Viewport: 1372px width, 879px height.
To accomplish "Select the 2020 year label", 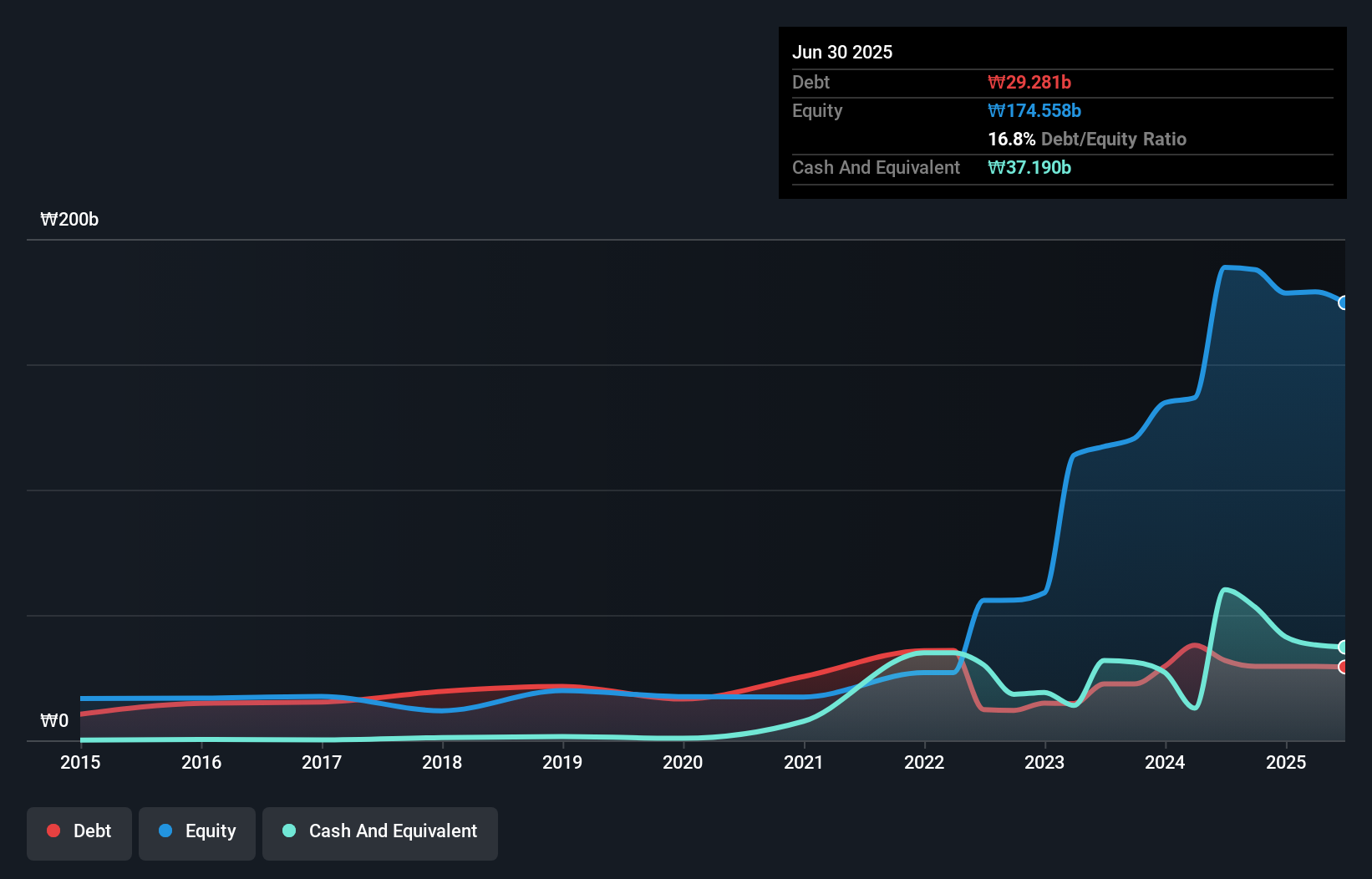I will point(683,762).
